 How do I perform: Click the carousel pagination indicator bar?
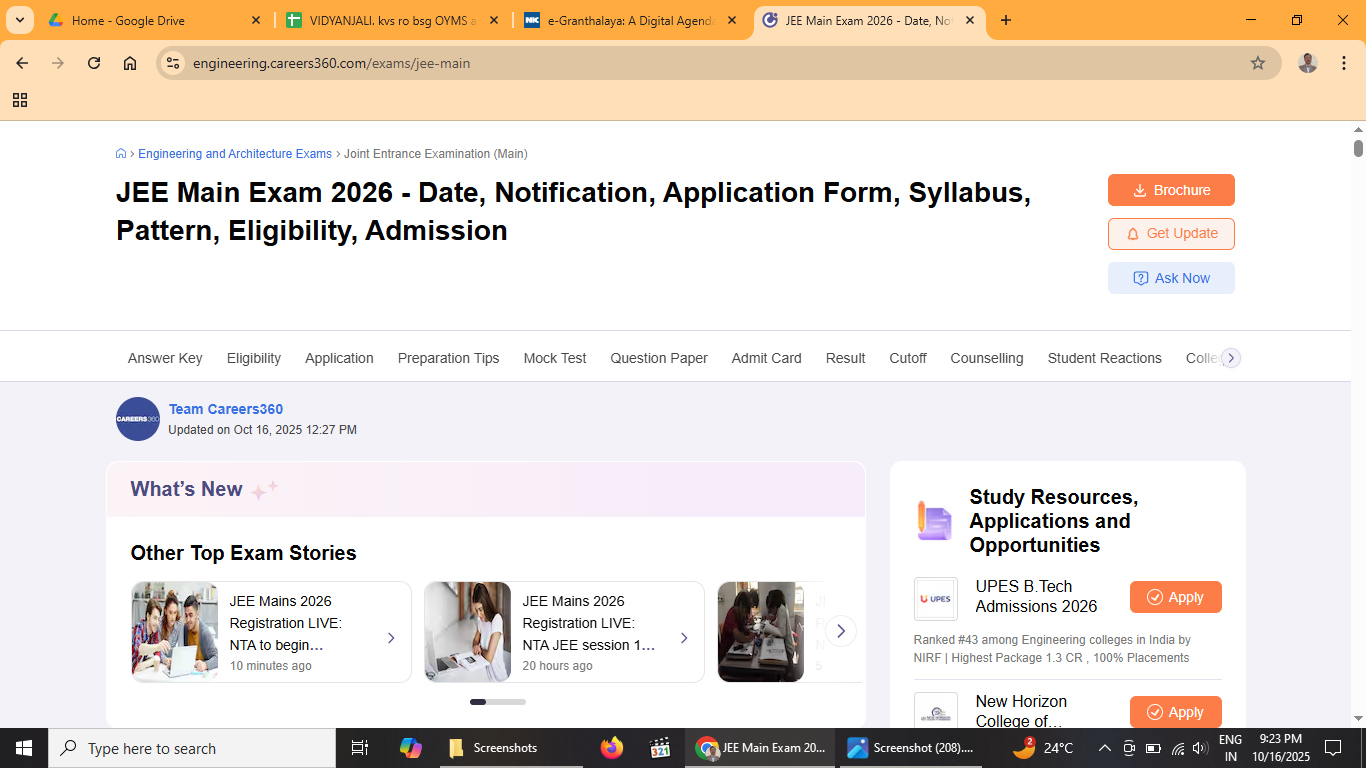tap(497, 702)
